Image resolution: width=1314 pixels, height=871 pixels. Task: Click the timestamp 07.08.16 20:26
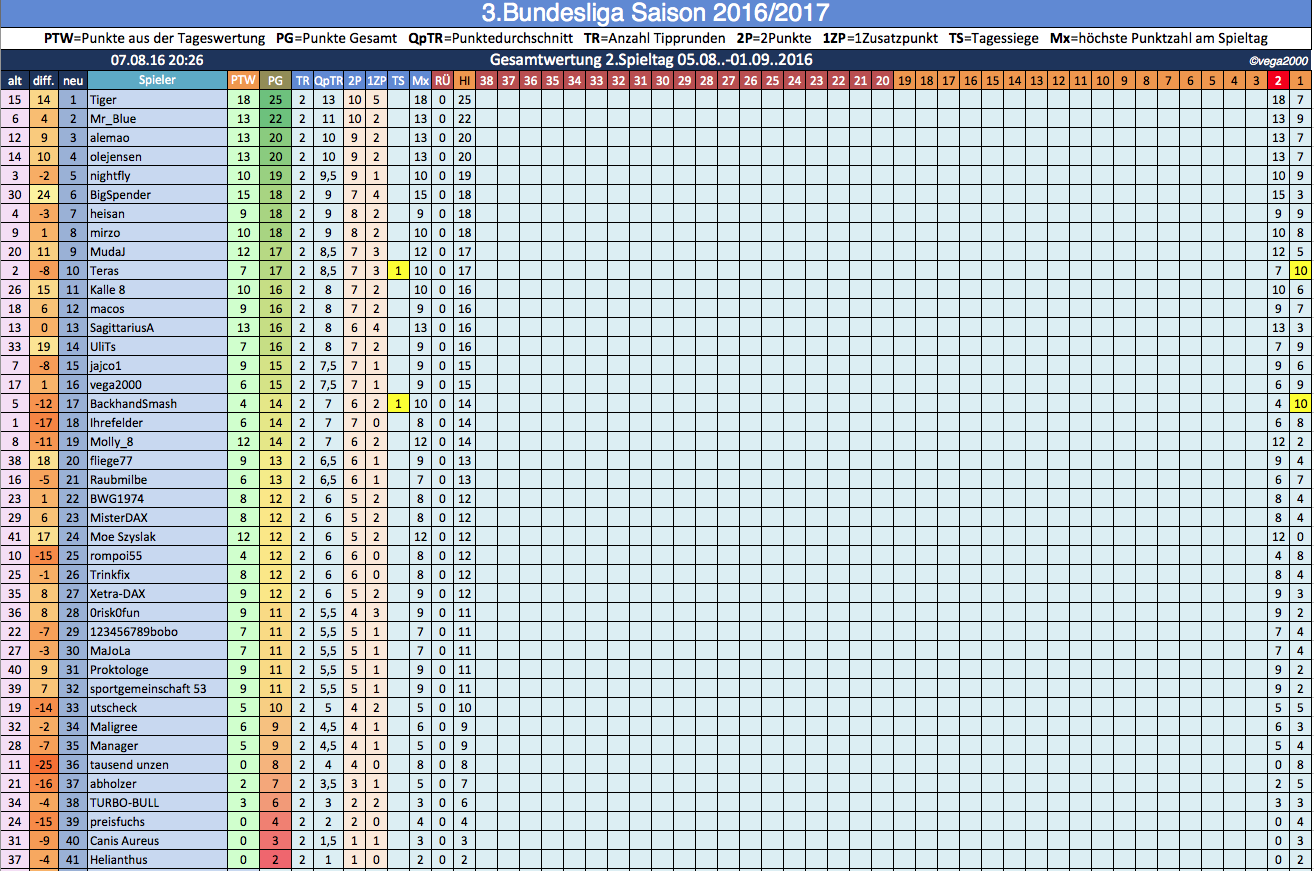pos(157,60)
